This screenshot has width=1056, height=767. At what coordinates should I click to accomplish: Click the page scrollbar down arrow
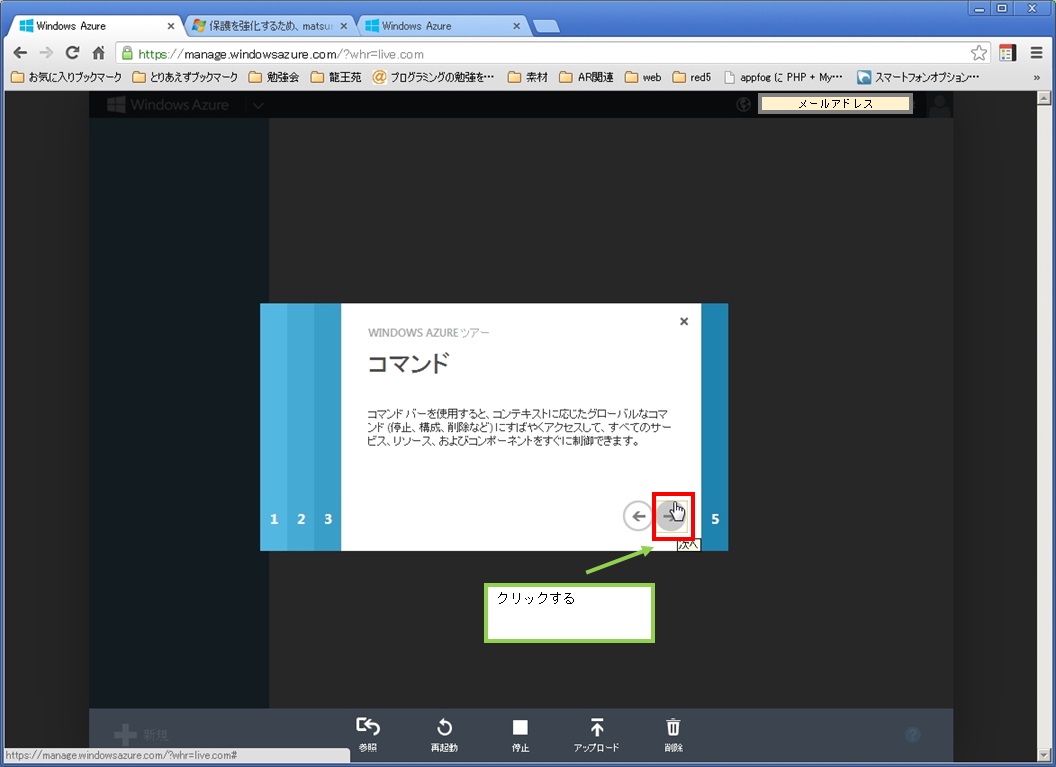(x=1044, y=754)
